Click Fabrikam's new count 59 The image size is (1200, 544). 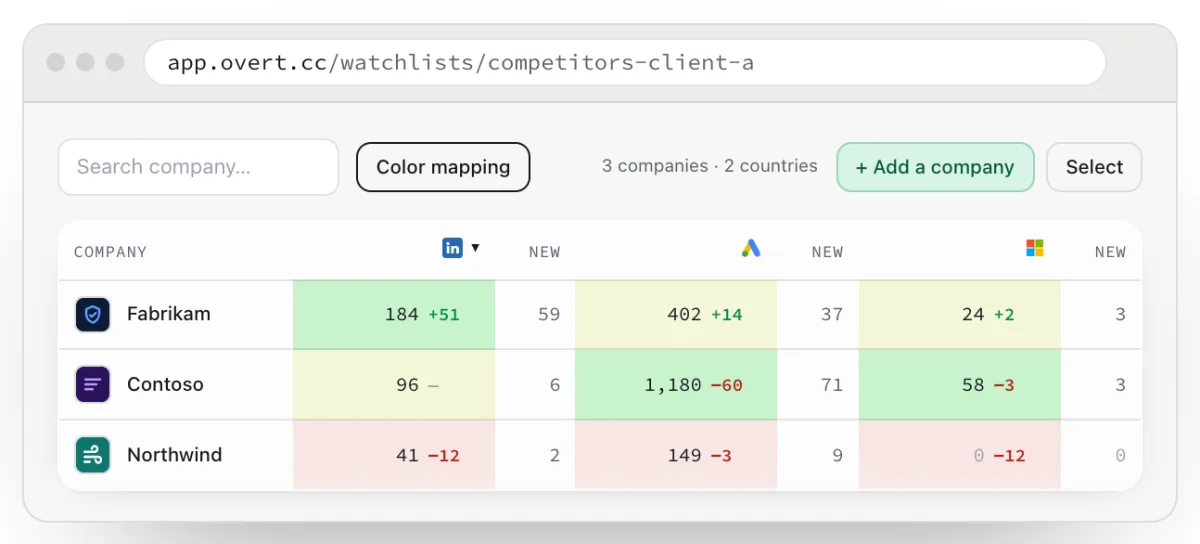[549, 314]
